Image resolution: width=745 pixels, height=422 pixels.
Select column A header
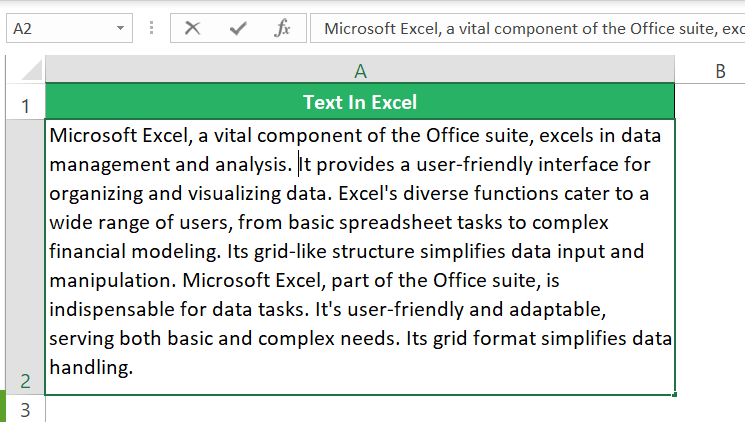pos(360,70)
